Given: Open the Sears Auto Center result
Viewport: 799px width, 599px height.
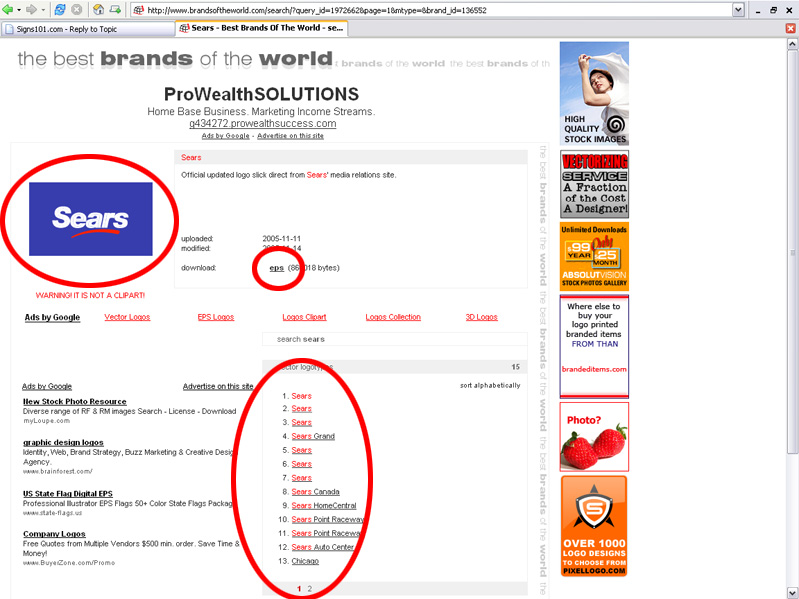Looking at the screenshot, I should pyautogui.click(x=323, y=547).
